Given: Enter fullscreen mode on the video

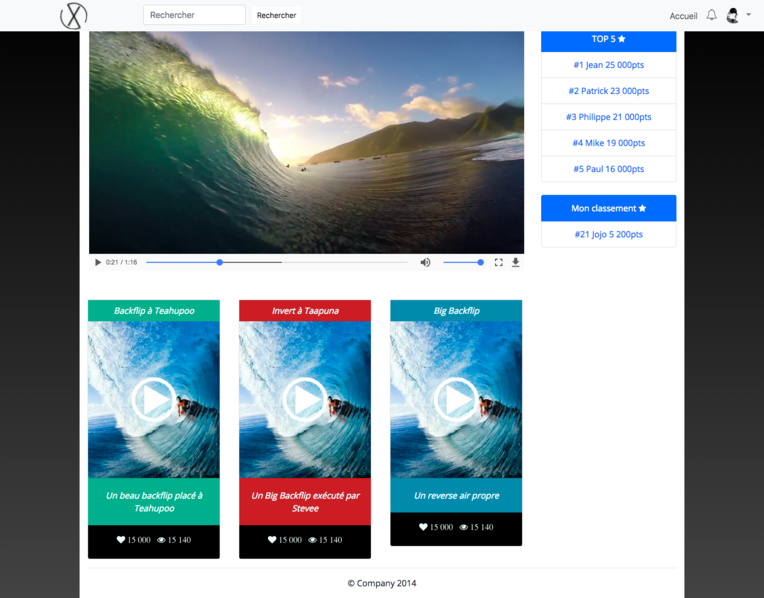Looking at the screenshot, I should pyautogui.click(x=498, y=262).
